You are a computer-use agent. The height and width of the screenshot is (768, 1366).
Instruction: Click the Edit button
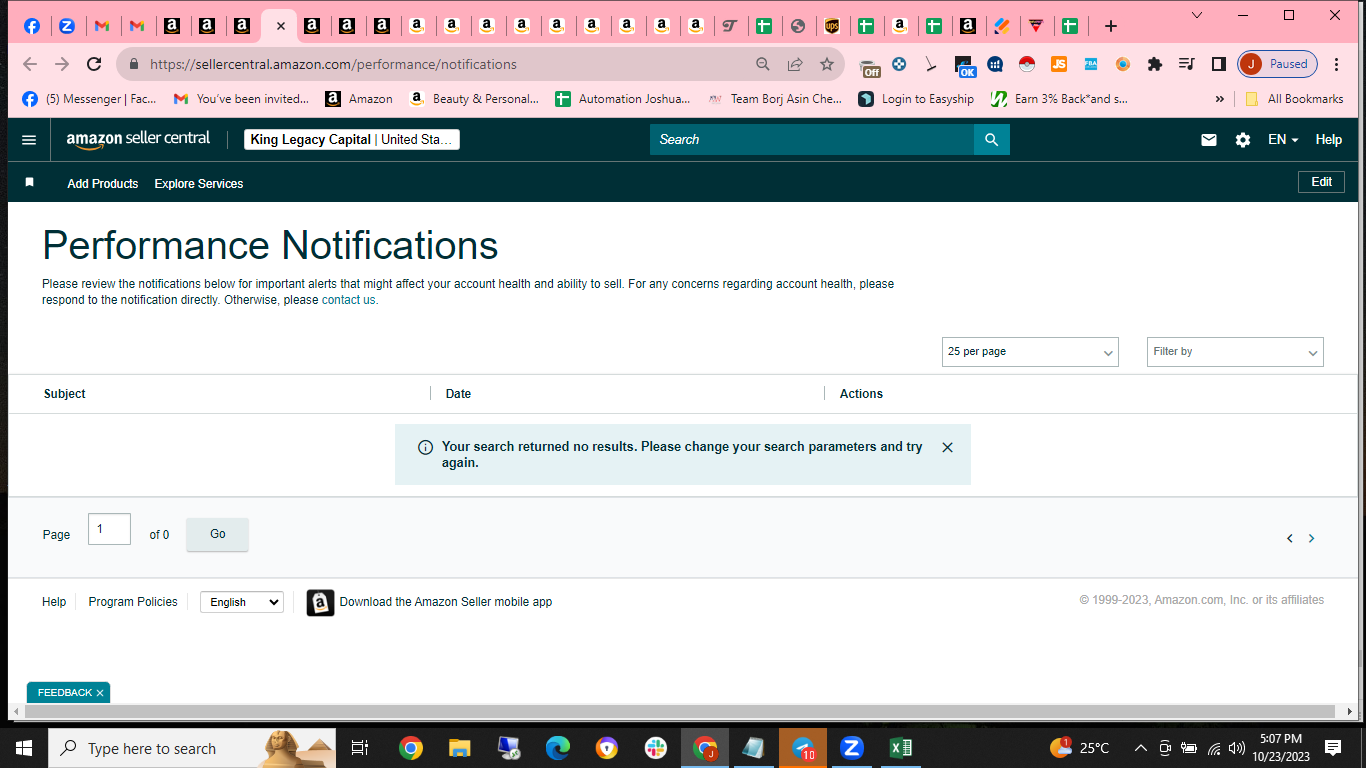click(x=1322, y=182)
